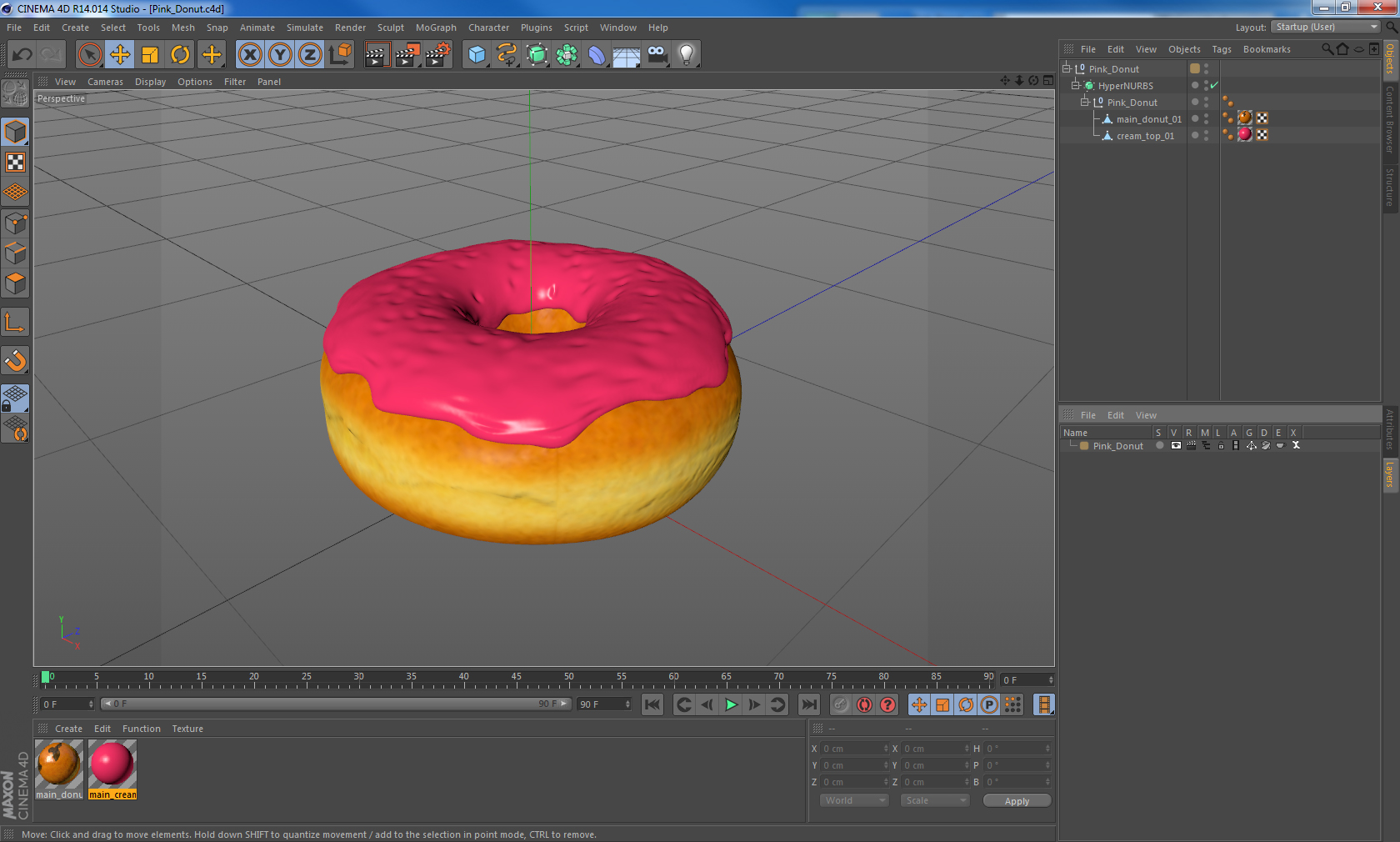Select the main_donut_01 object

point(1148,119)
